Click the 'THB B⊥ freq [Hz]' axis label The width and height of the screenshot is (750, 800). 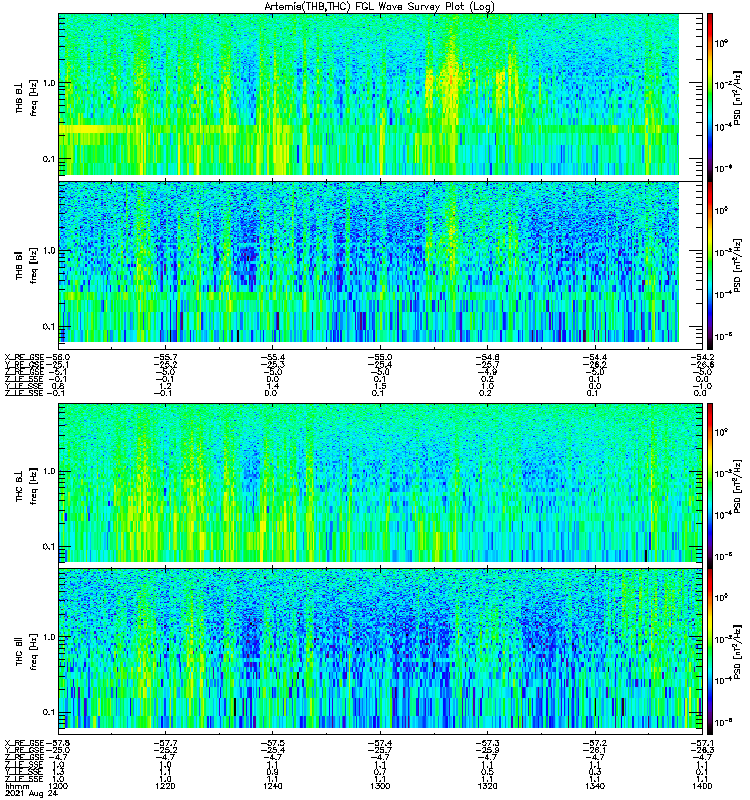pyautogui.click(x=27, y=97)
